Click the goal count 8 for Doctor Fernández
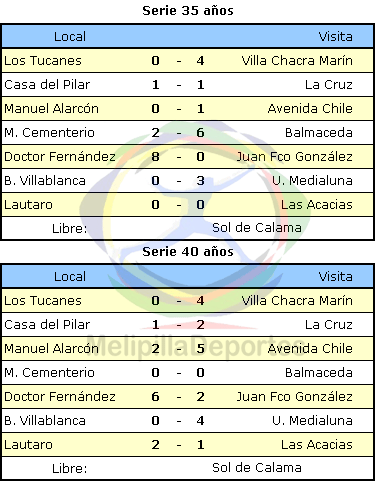The height and width of the screenshot is (481, 375). coord(155,157)
